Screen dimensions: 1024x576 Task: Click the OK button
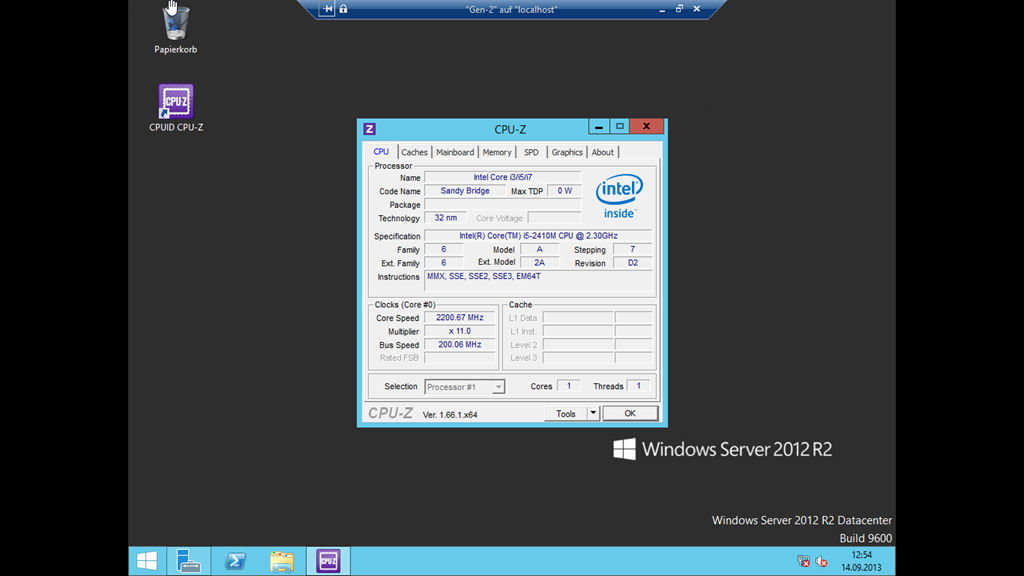coord(630,413)
